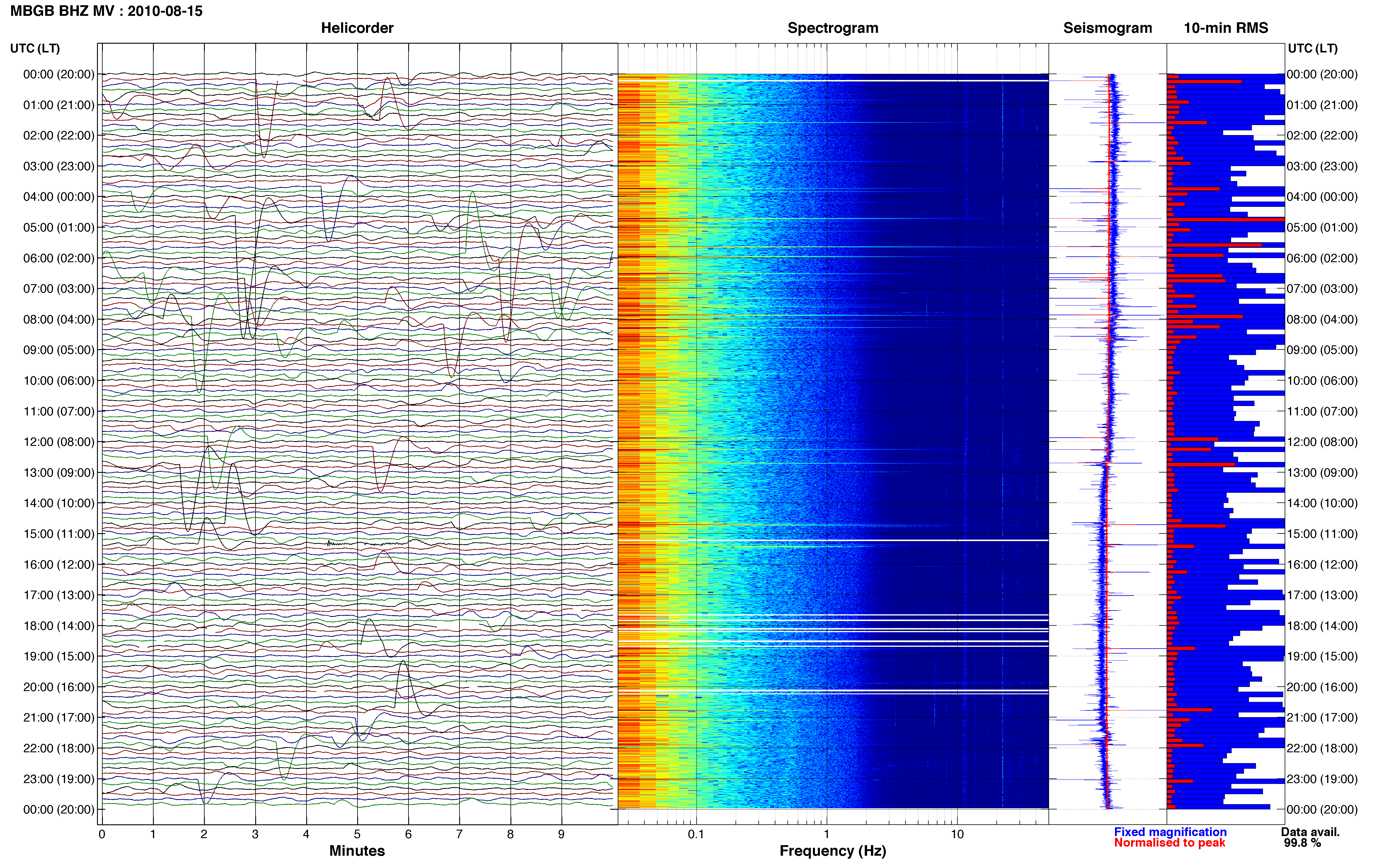Click left time label 04:00 (00:00)
This screenshot has height=868, width=1389.
click(x=59, y=197)
